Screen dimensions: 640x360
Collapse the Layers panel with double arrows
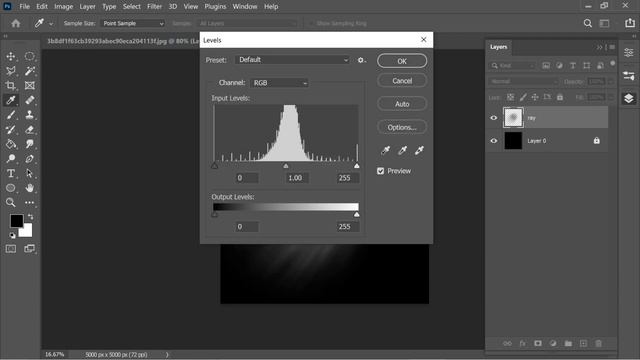599,47
